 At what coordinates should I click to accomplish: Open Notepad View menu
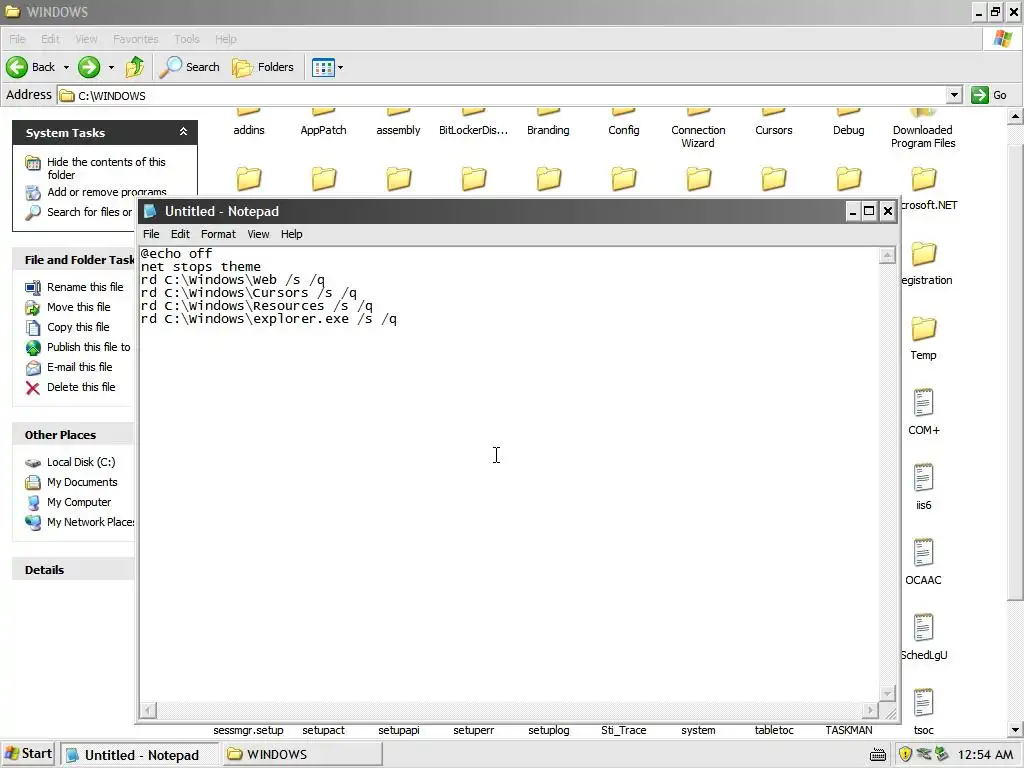(258, 234)
